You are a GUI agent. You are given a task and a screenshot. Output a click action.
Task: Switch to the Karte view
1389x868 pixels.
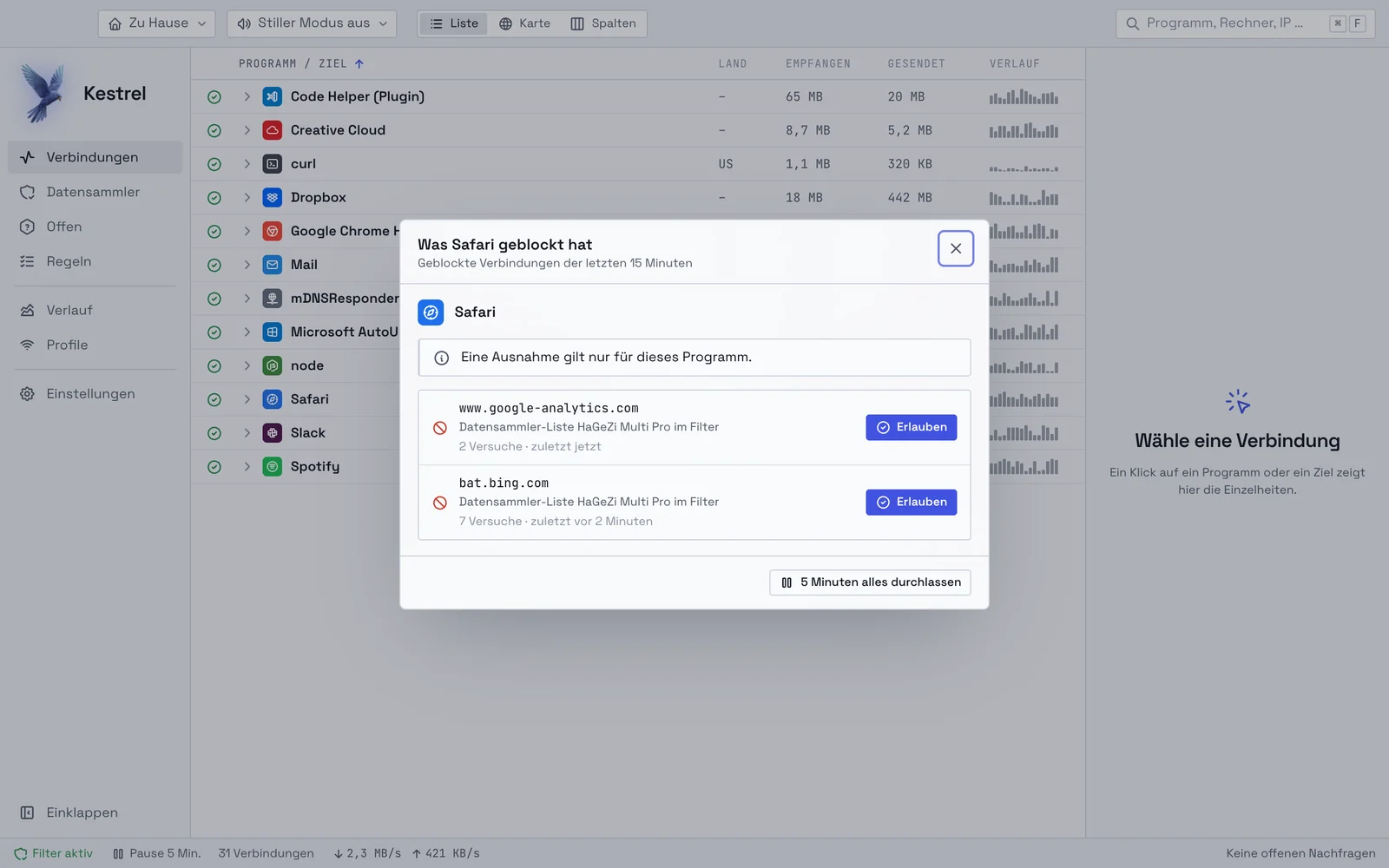click(x=524, y=23)
